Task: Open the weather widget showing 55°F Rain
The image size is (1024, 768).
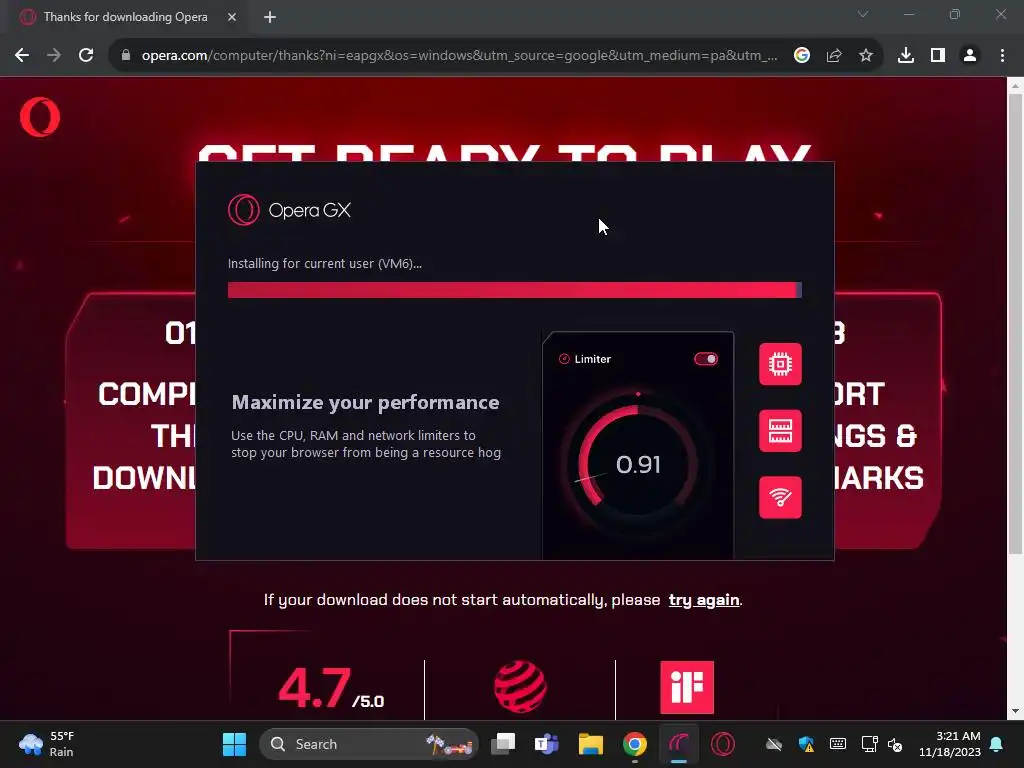Action: pos(47,744)
